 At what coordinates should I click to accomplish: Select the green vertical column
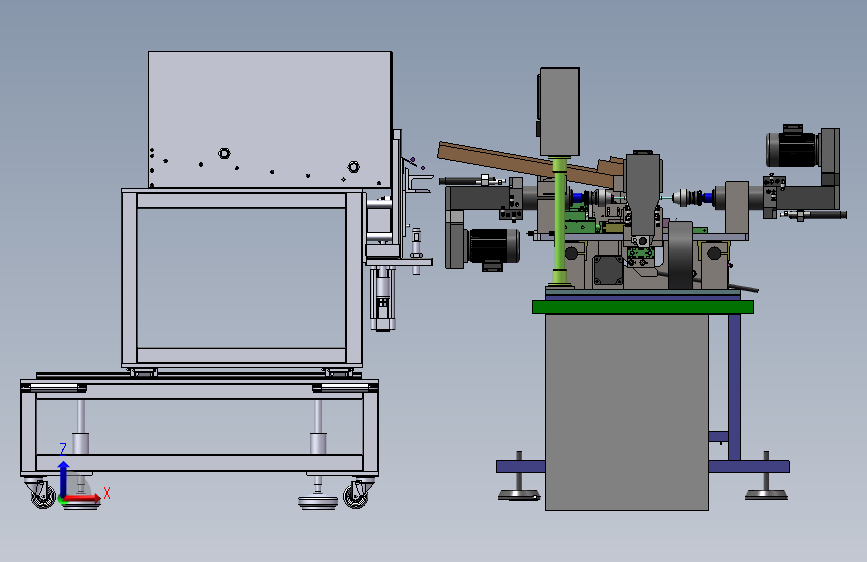click(560, 221)
